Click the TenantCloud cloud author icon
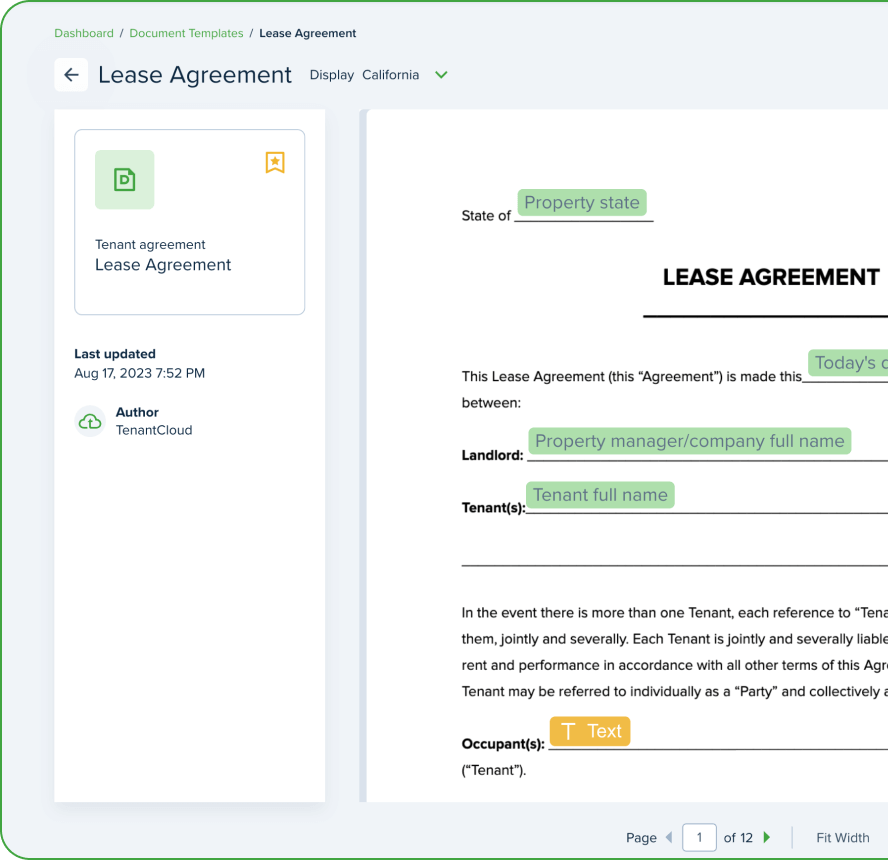 (x=90, y=421)
